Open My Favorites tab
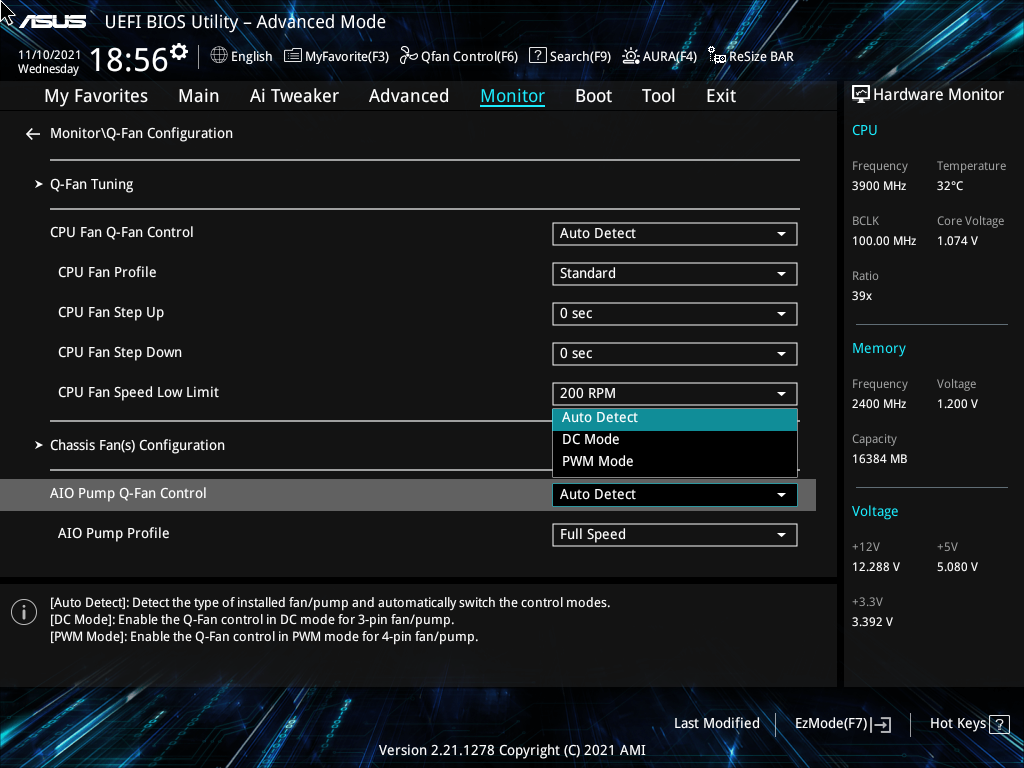Image resolution: width=1024 pixels, height=768 pixels. [96, 96]
